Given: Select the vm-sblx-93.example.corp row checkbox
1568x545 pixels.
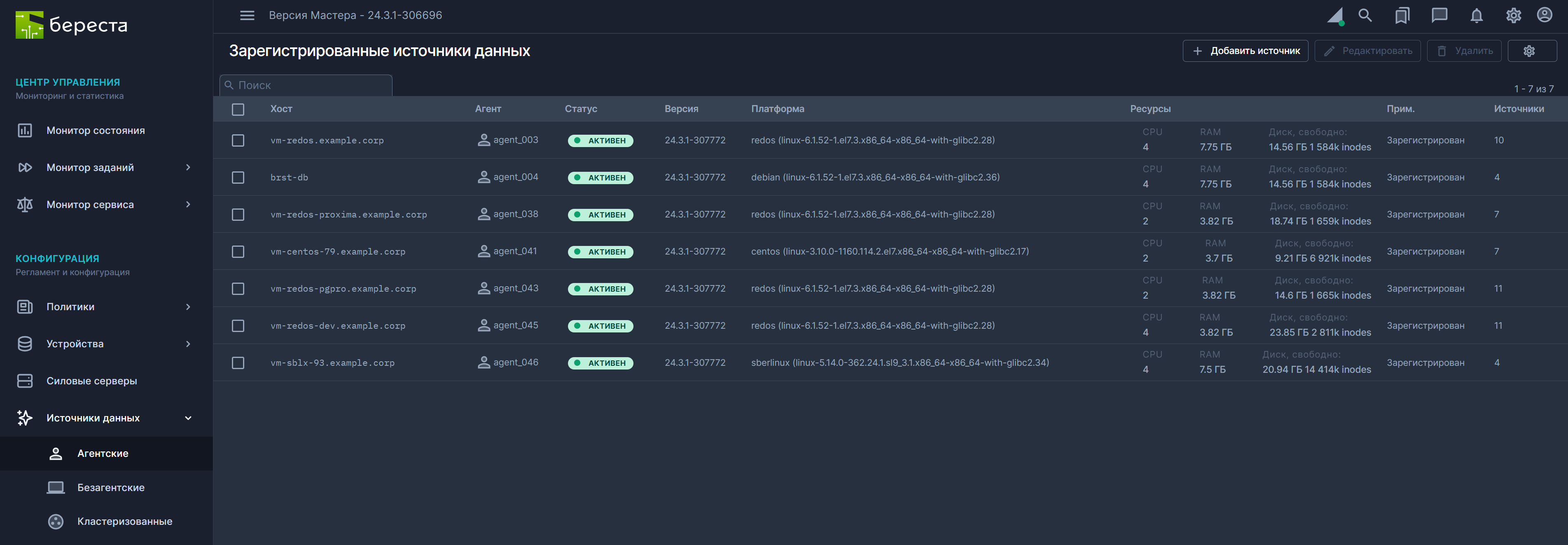Looking at the screenshot, I should pyautogui.click(x=238, y=363).
